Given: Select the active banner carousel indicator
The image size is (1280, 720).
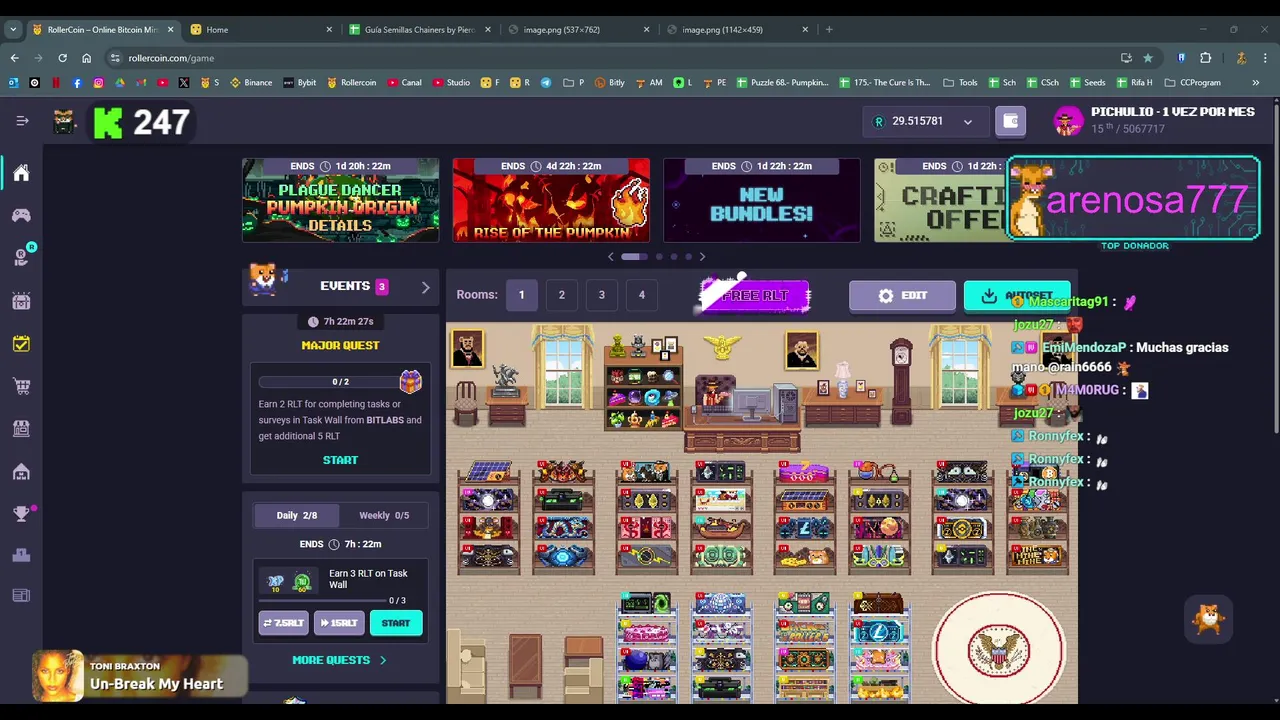Looking at the screenshot, I should tap(634, 257).
